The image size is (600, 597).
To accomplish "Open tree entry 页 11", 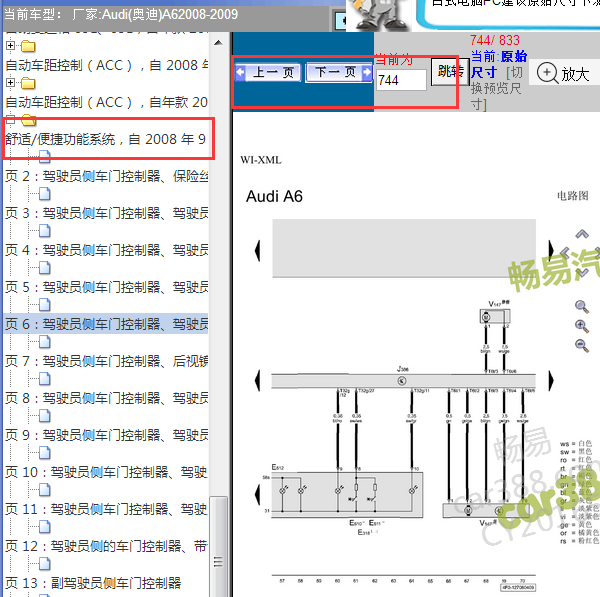I will pos(107,509).
